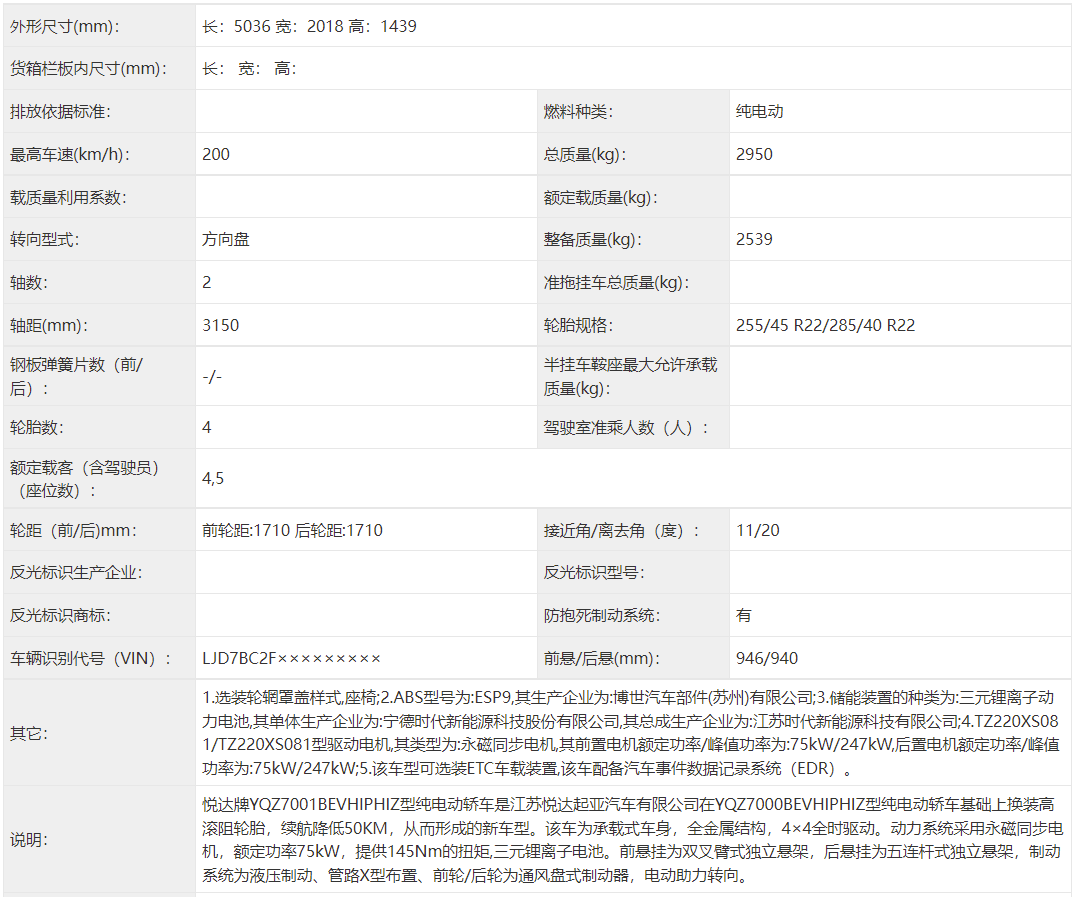Click the 前悬/后悬(mm) label

coord(601,659)
